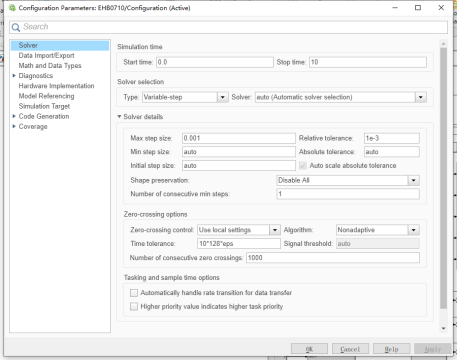Click the scrollbar up arrow
Image resolution: width=457 pixels, height=360 pixels.
(x=443, y=44)
